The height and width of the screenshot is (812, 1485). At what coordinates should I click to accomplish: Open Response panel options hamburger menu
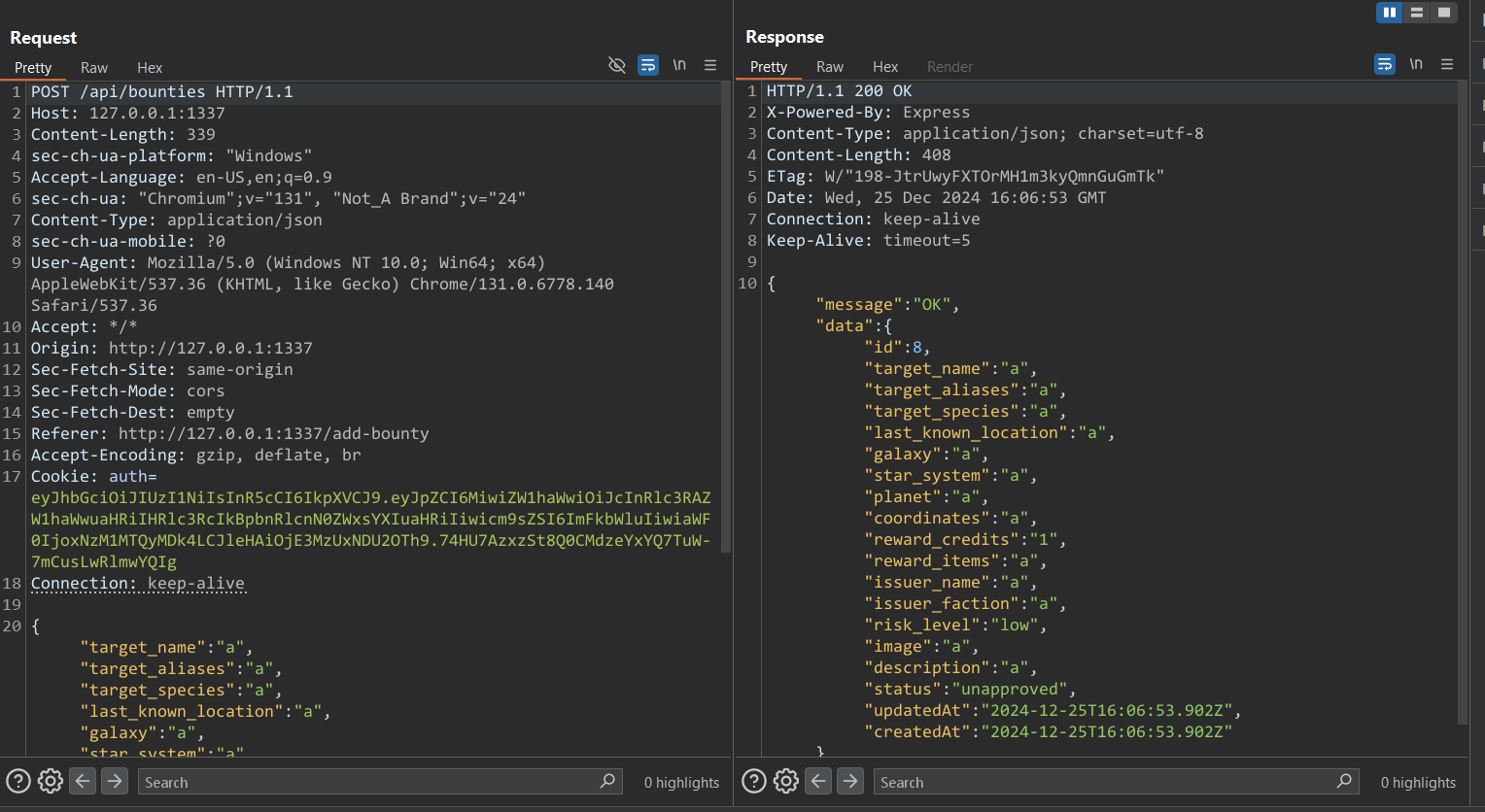point(1447,64)
